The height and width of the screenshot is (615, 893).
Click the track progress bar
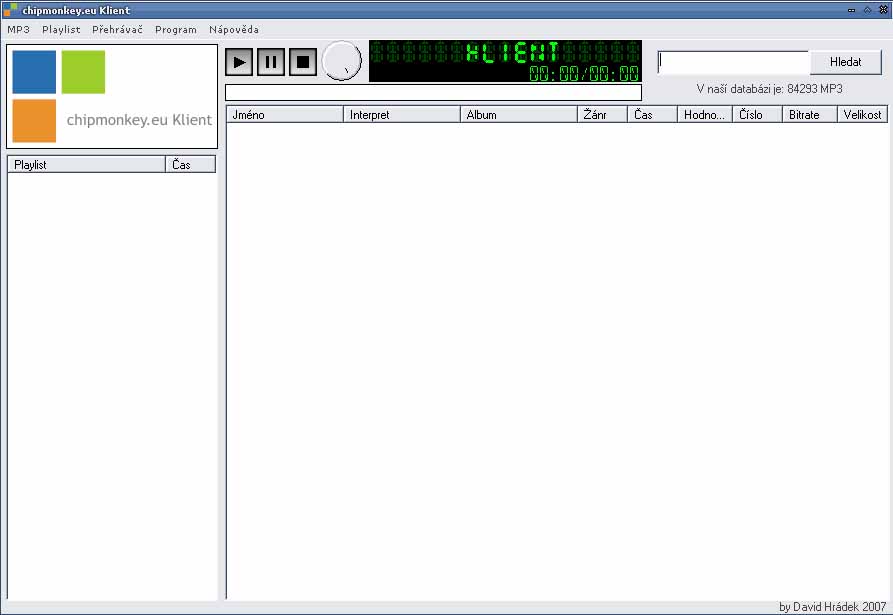click(x=433, y=92)
